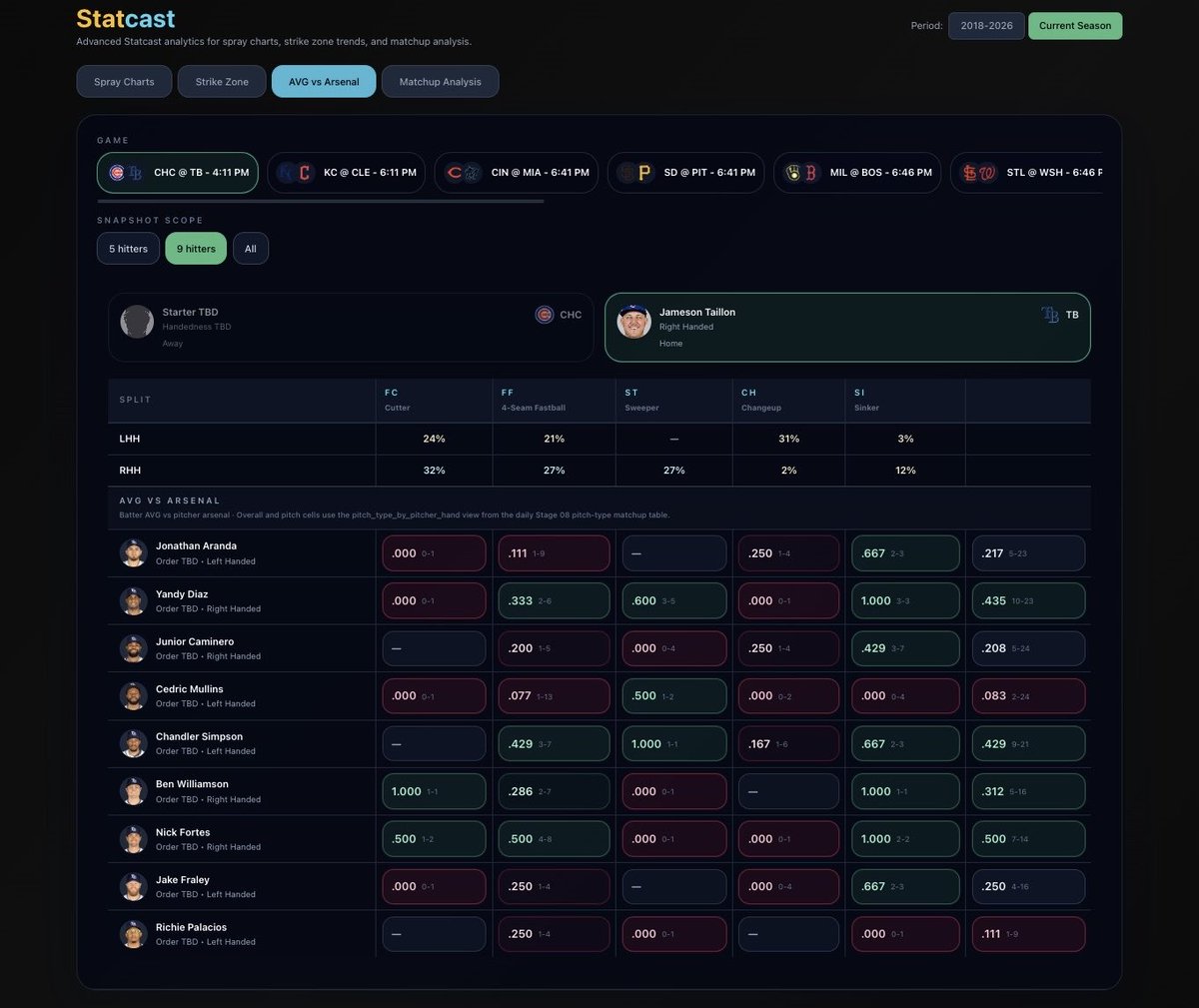Click Richie Palacios's player avatar
1199x1008 pixels.
tap(134, 934)
